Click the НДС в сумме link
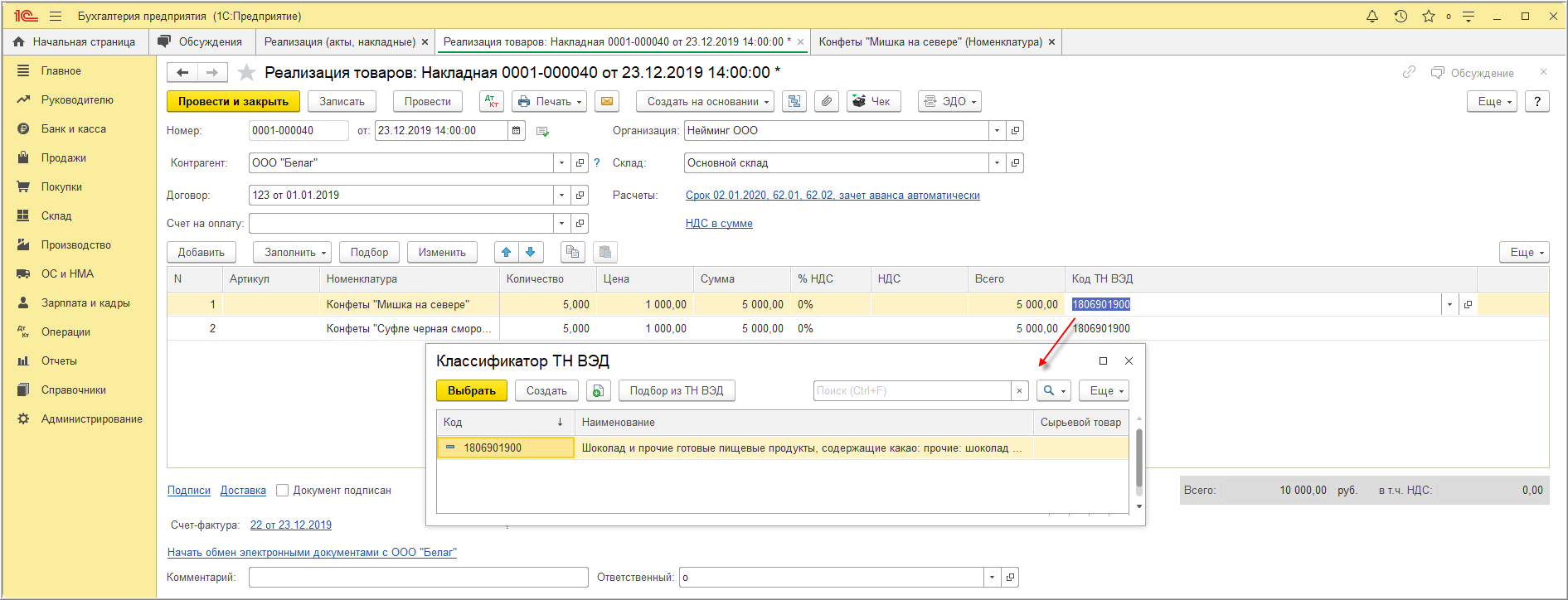 (x=719, y=223)
